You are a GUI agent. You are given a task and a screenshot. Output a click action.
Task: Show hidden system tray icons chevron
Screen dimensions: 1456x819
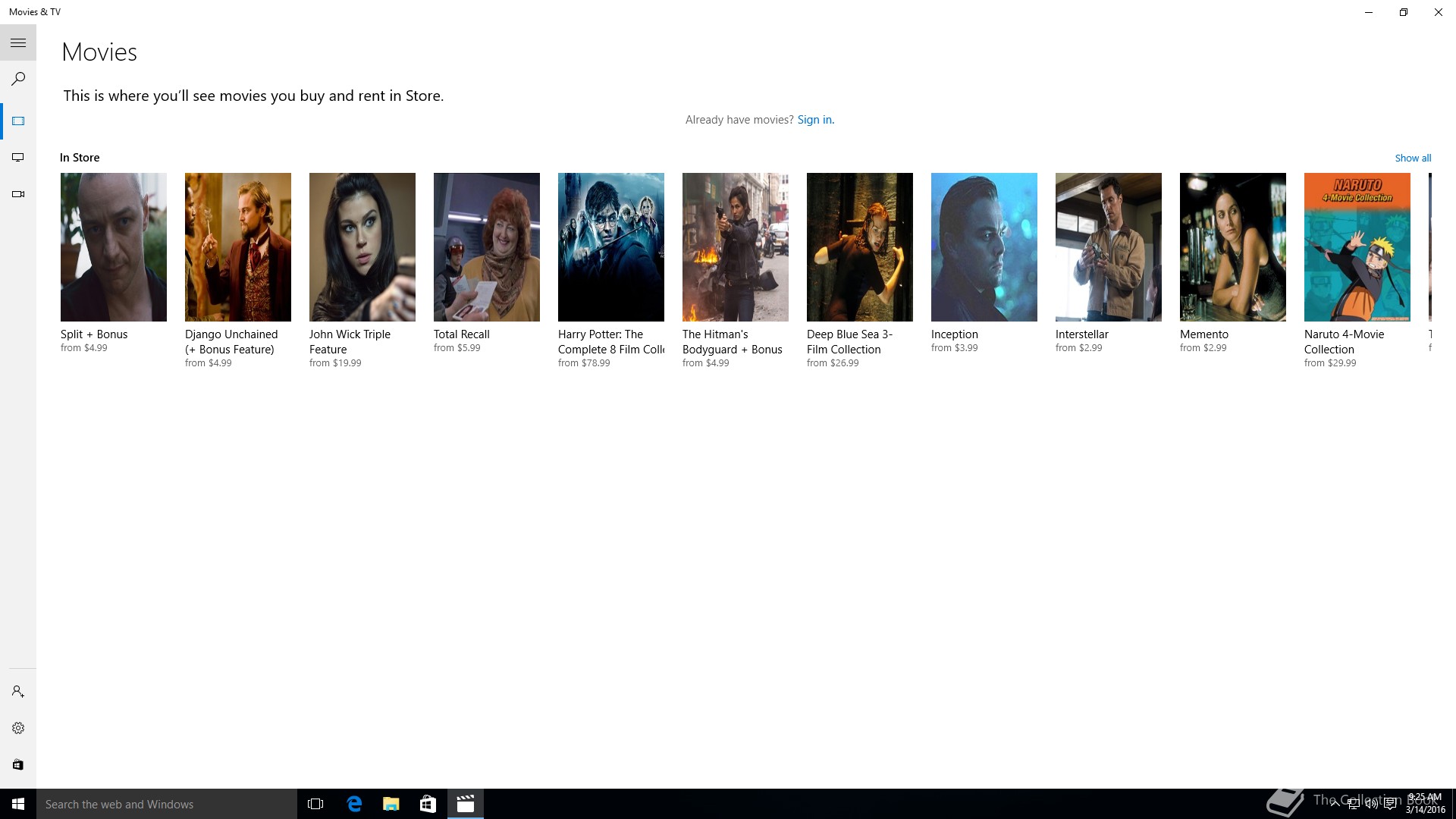[1335, 804]
